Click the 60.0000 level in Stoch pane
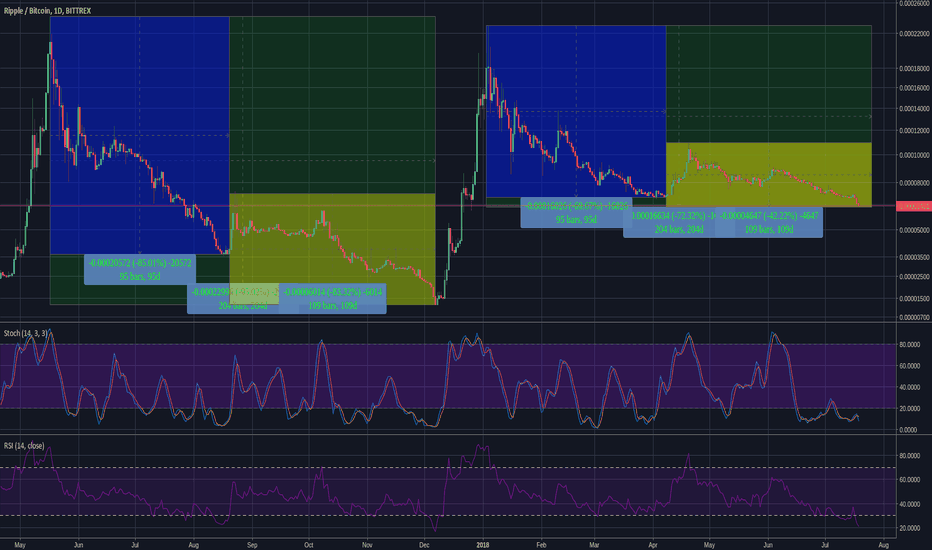The height and width of the screenshot is (550, 932). tap(910, 366)
